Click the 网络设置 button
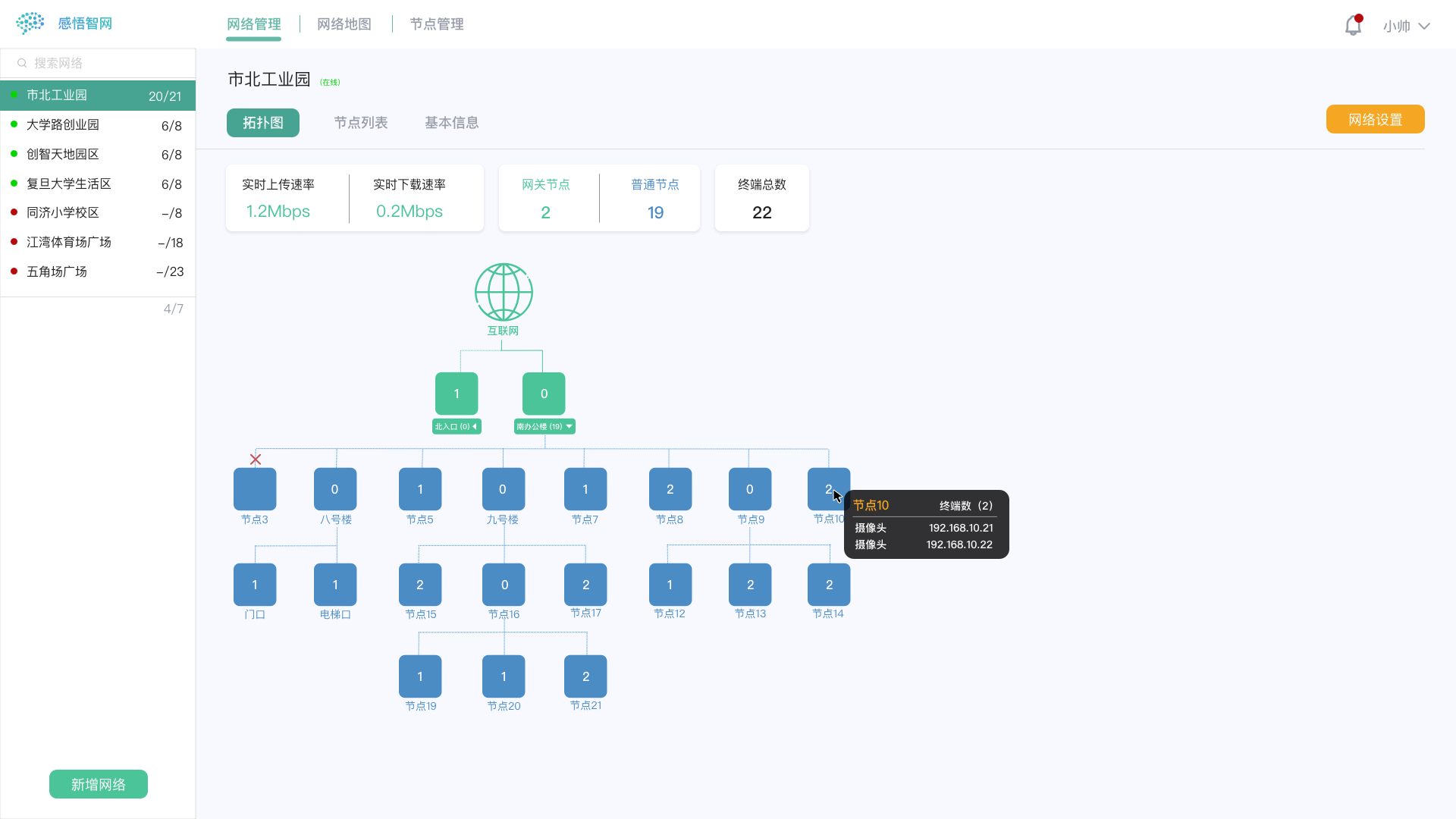This screenshot has height=819, width=1456. (x=1375, y=120)
